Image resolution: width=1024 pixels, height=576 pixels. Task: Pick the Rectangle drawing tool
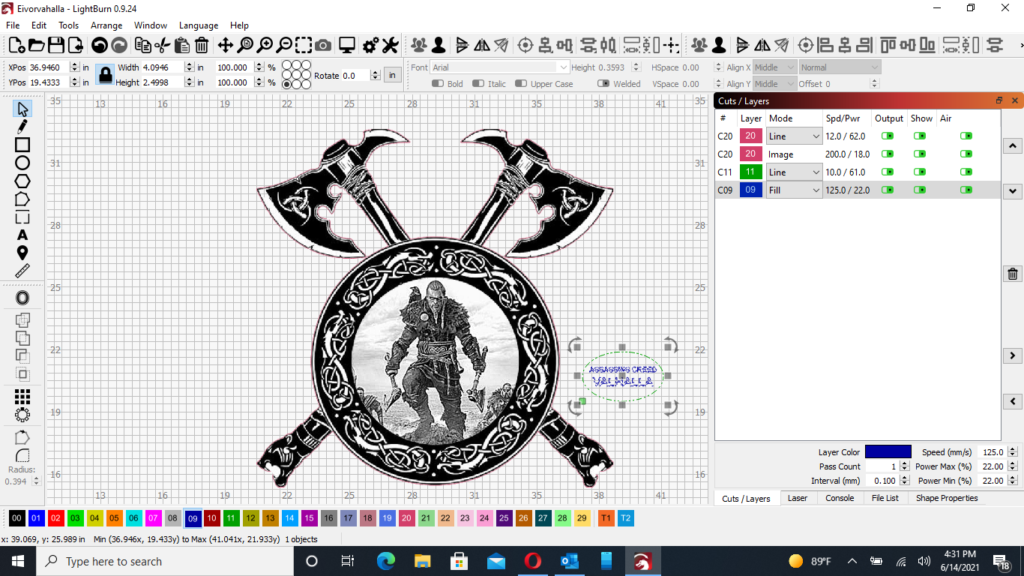pyautogui.click(x=22, y=144)
